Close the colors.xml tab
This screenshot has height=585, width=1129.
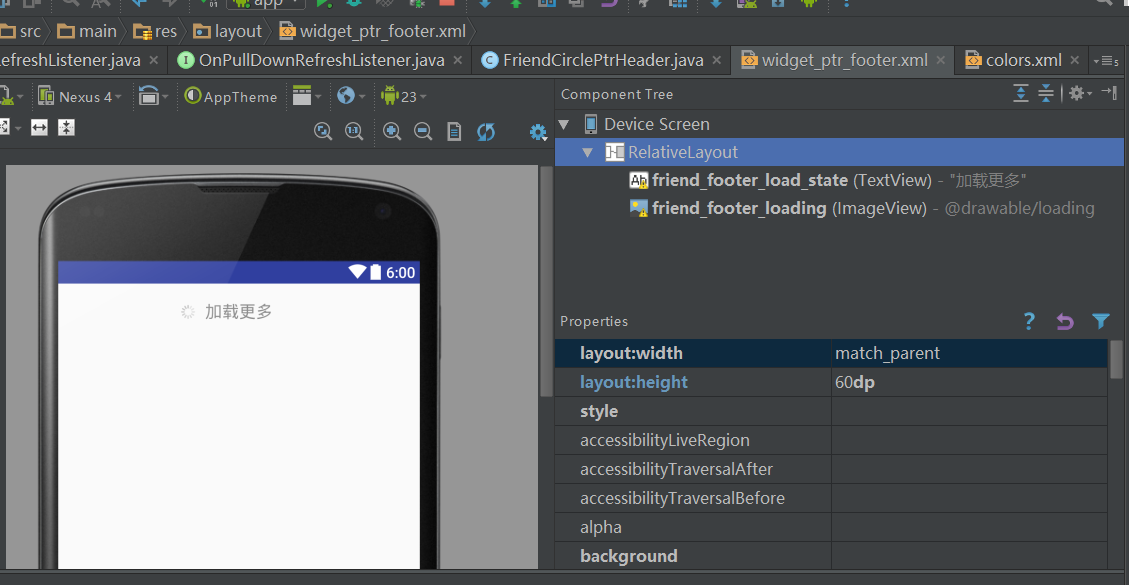pos(1074,61)
